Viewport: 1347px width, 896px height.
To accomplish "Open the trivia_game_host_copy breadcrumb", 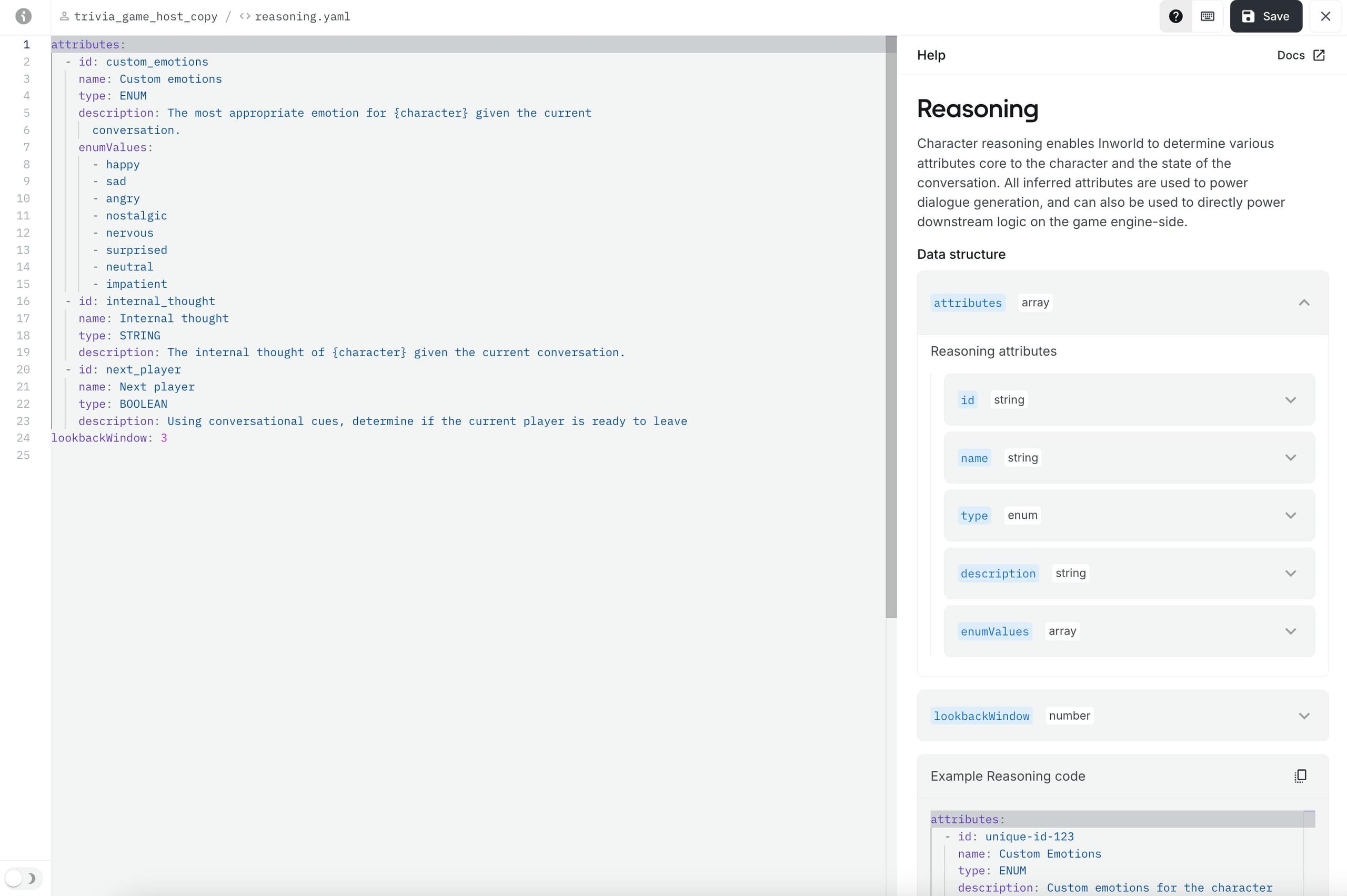I will (x=147, y=16).
